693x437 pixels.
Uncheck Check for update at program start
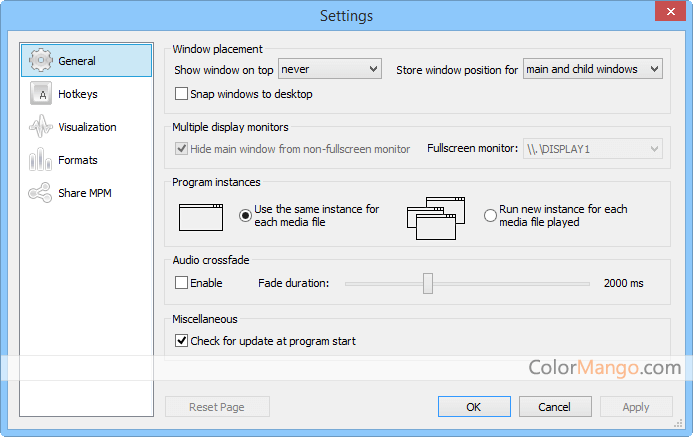(182, 341)
